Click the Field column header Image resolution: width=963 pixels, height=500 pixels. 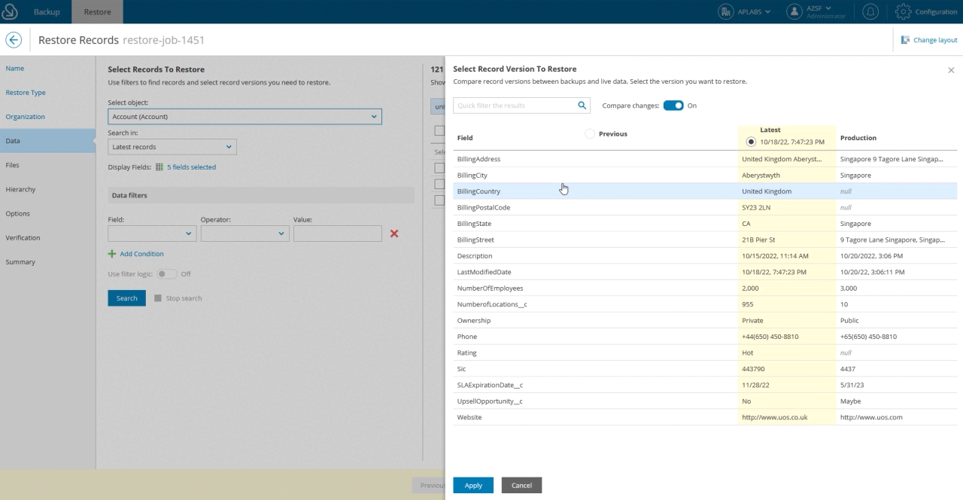(x=465, y=138)
